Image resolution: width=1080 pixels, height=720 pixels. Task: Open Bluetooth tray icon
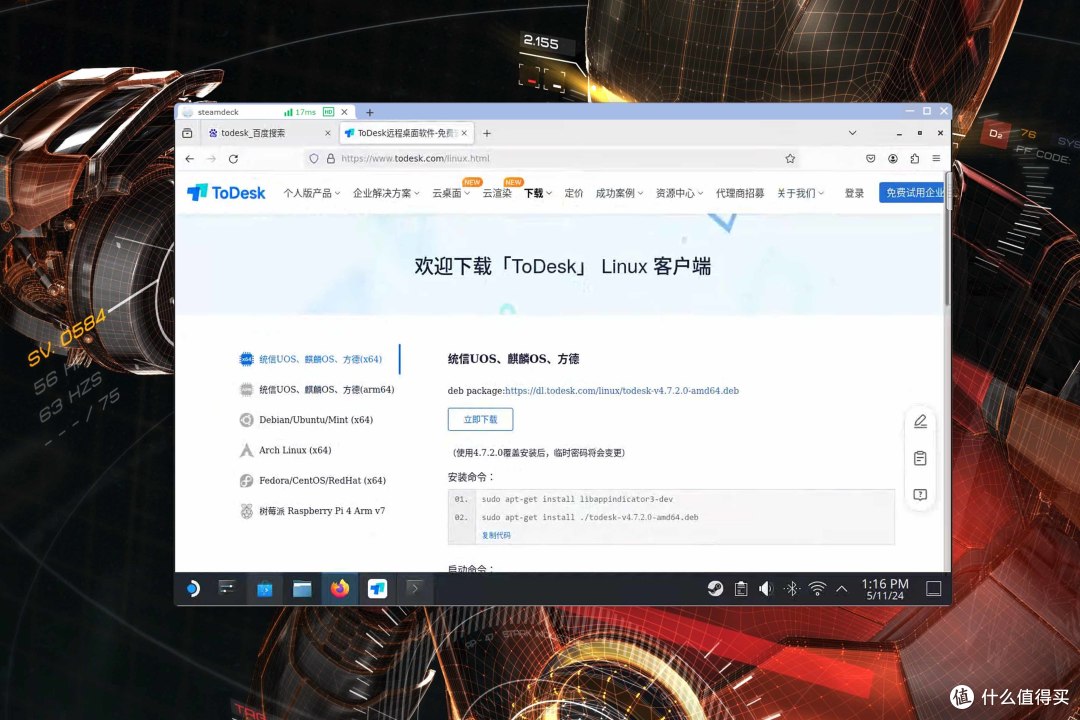click(x=791, y=588)
